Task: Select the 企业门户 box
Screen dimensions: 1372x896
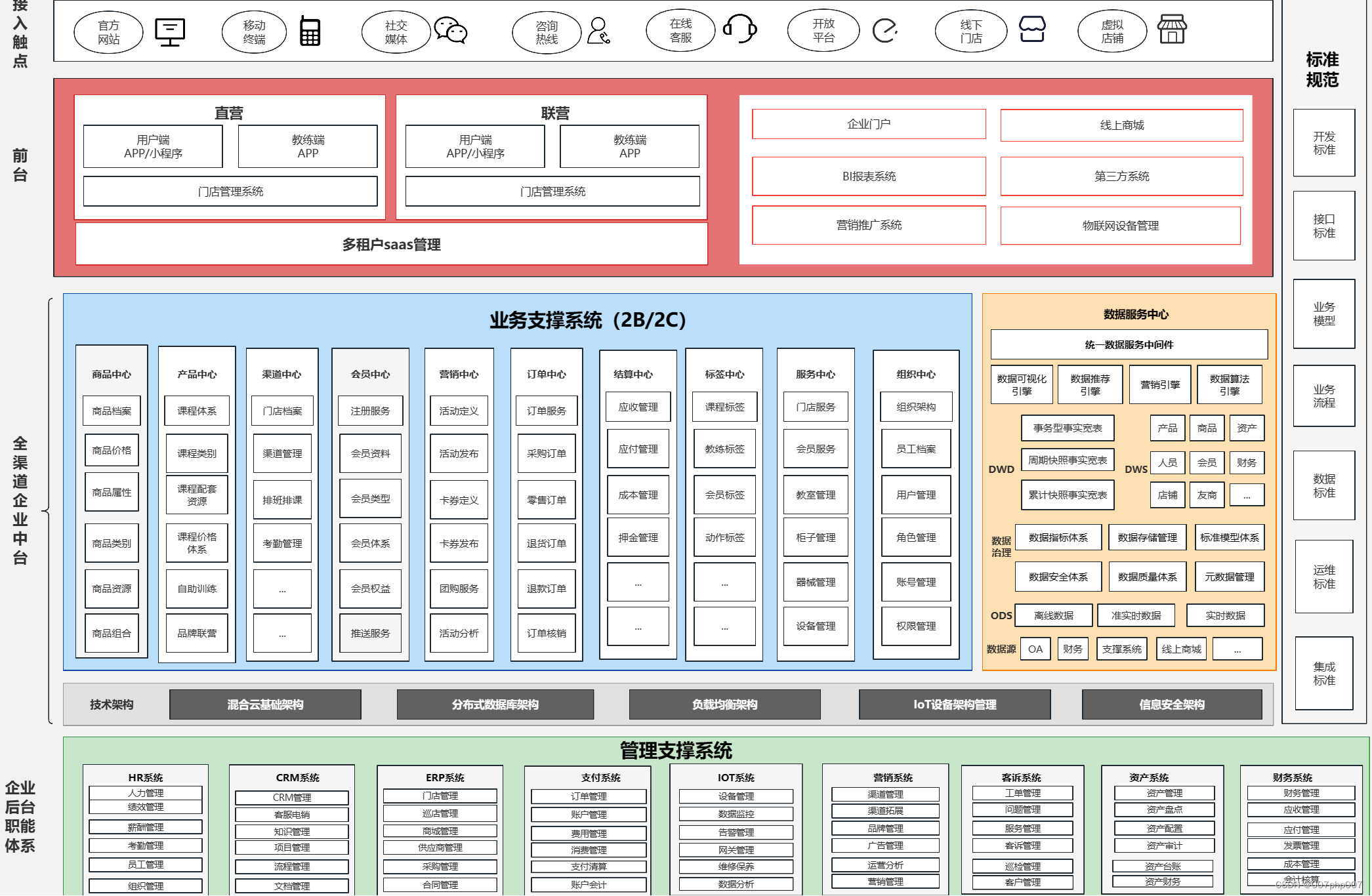Action: click(869, 124)
